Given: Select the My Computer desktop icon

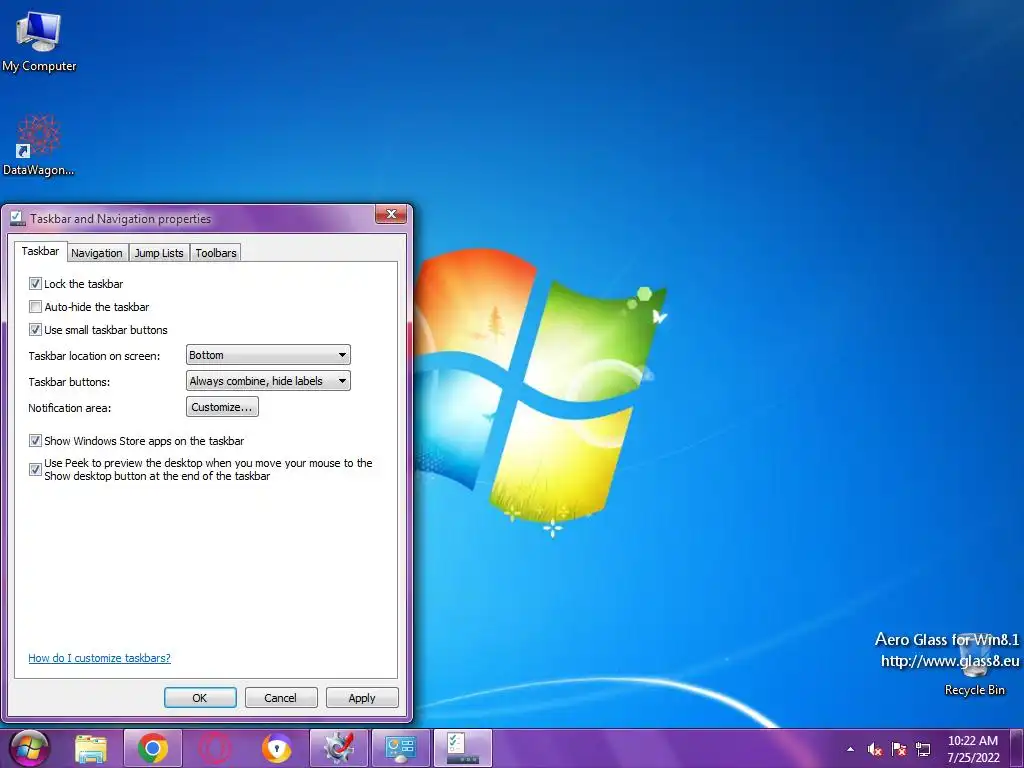Looking at the screenshot, I should coord(39,41).
